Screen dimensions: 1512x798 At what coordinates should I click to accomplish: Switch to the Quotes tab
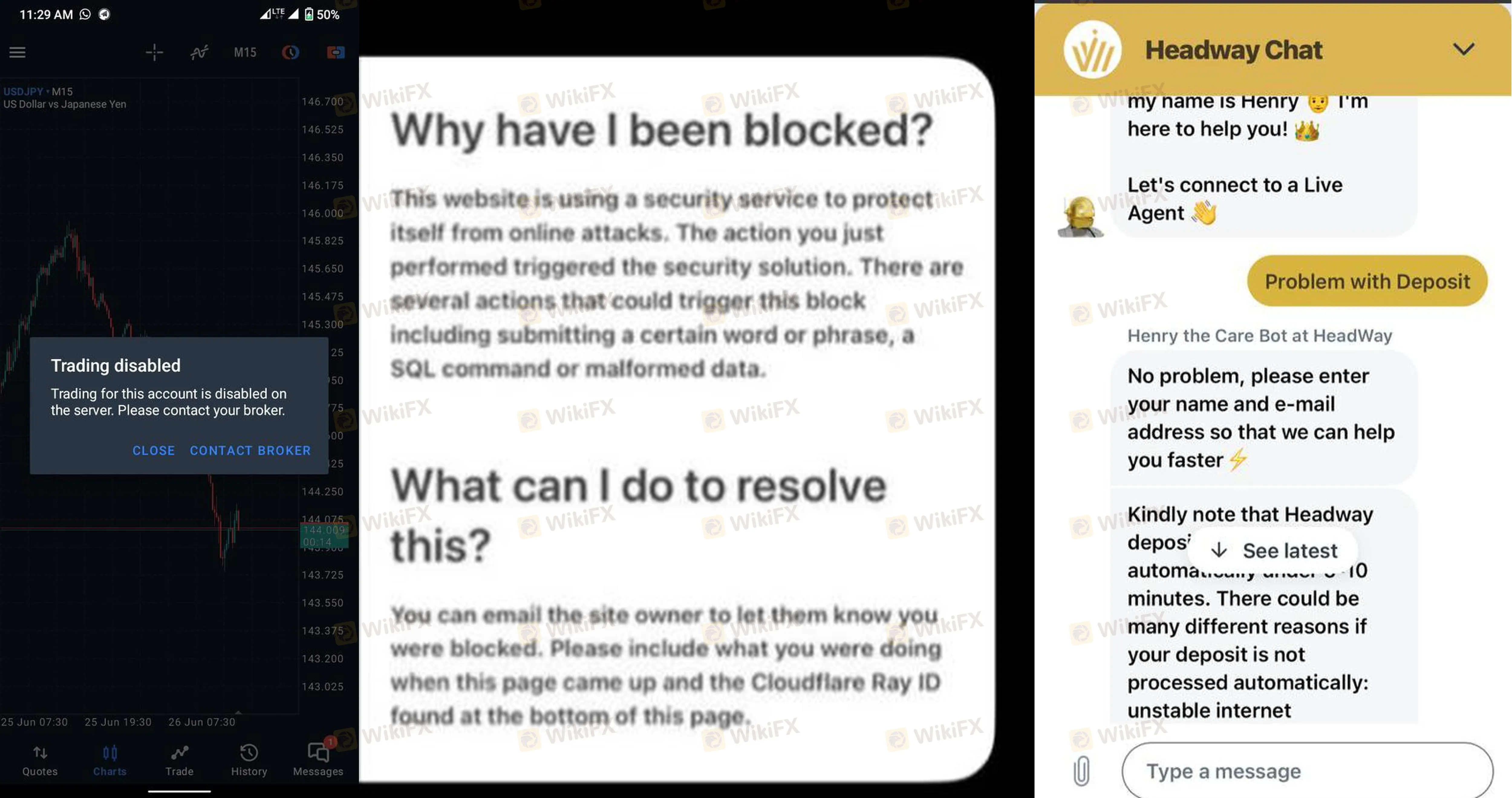coord(40,760)
